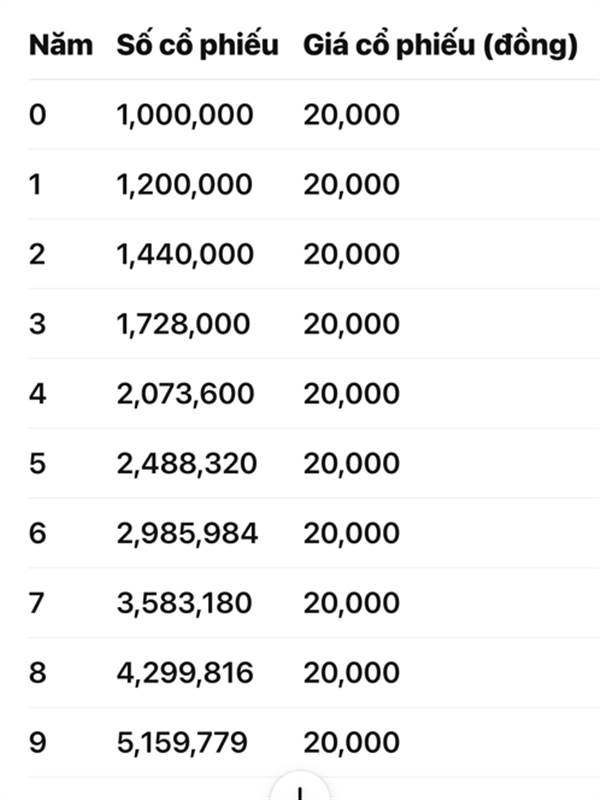Click the share count 2,488,320 cell
The image size is (600, 800).
pos(186,464)
